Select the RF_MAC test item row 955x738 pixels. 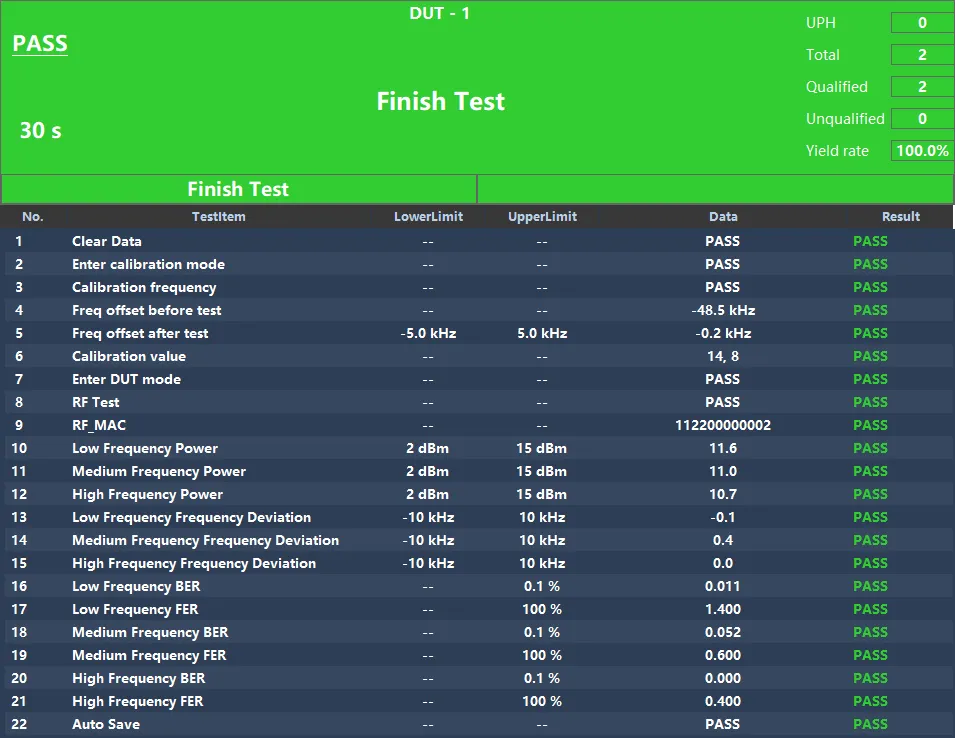(x=99, y=425)
